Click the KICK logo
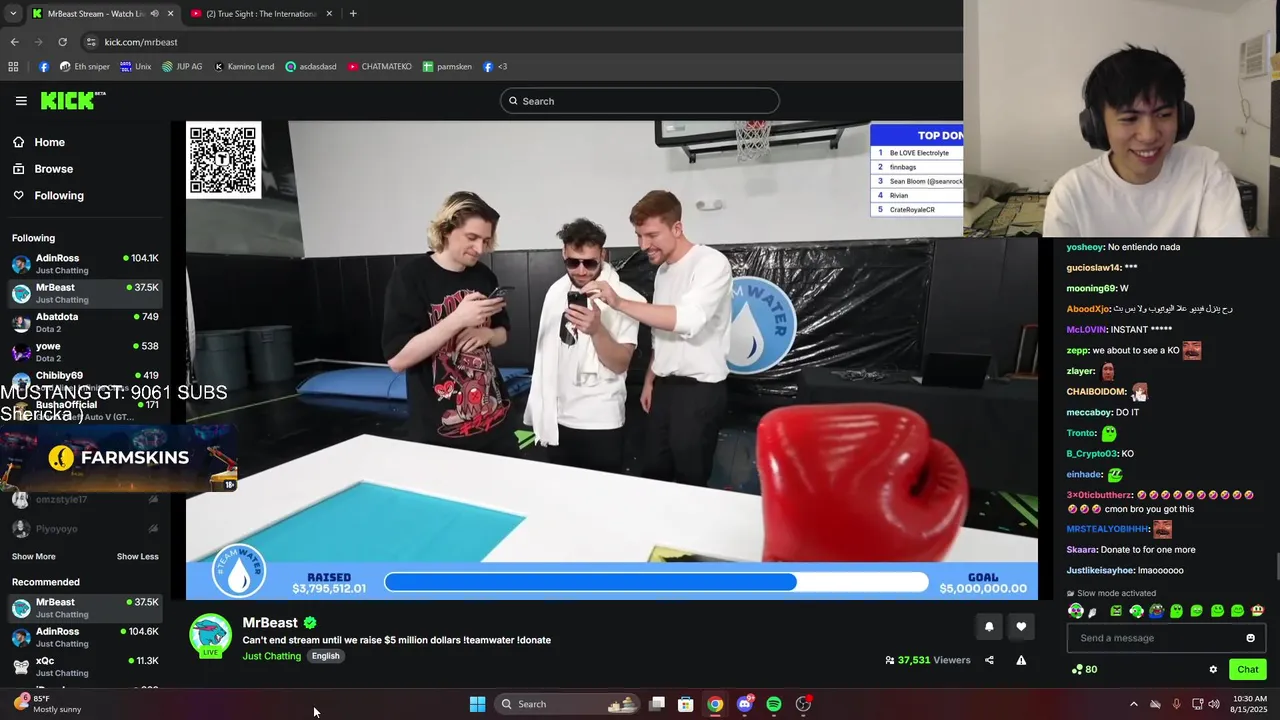This screenshot has width=1280, height=720. point(72,100)
